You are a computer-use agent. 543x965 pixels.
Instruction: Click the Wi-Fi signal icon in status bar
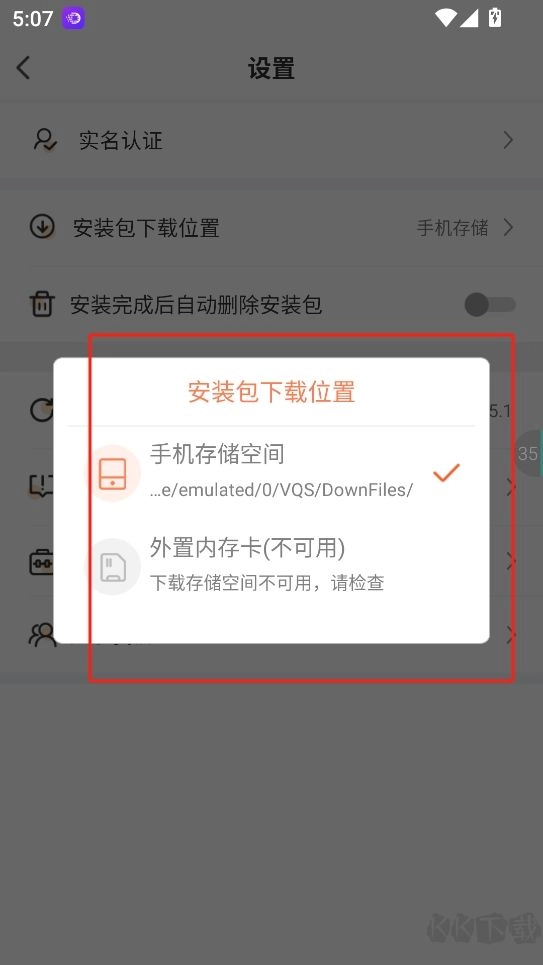coord(444,18)
